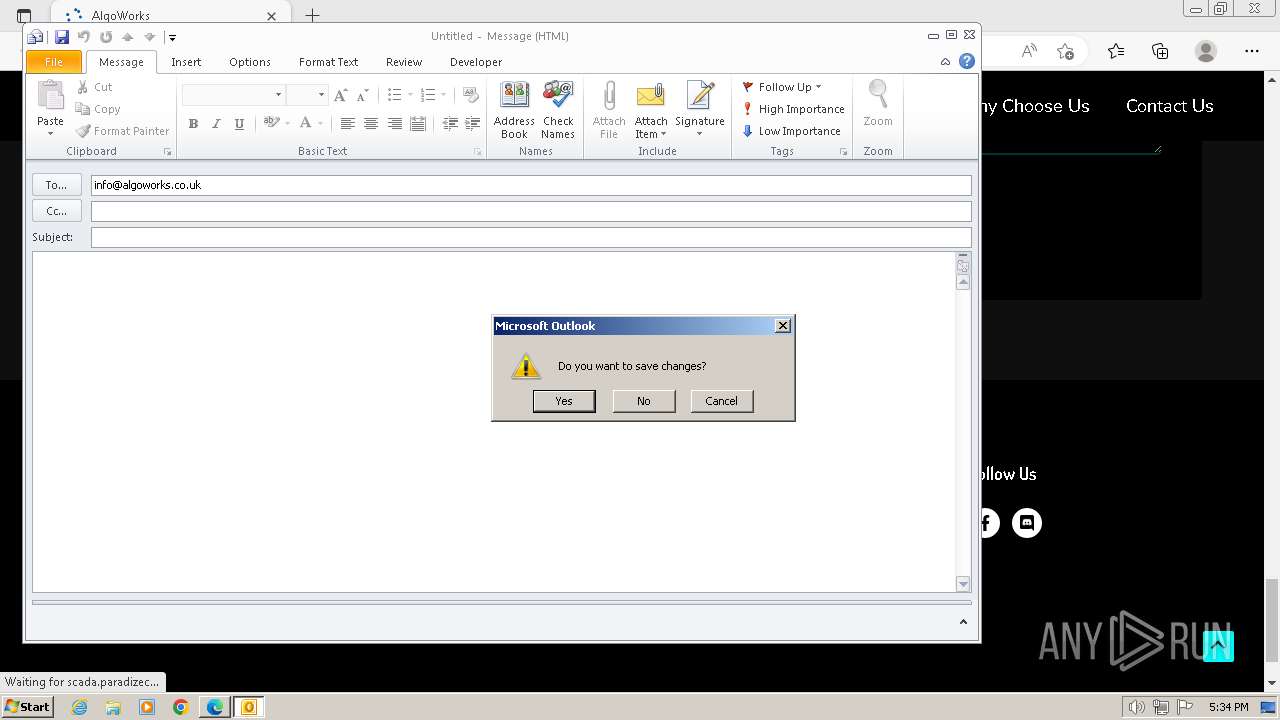Click the Undo icon in title bar

(x=84, y=37)
